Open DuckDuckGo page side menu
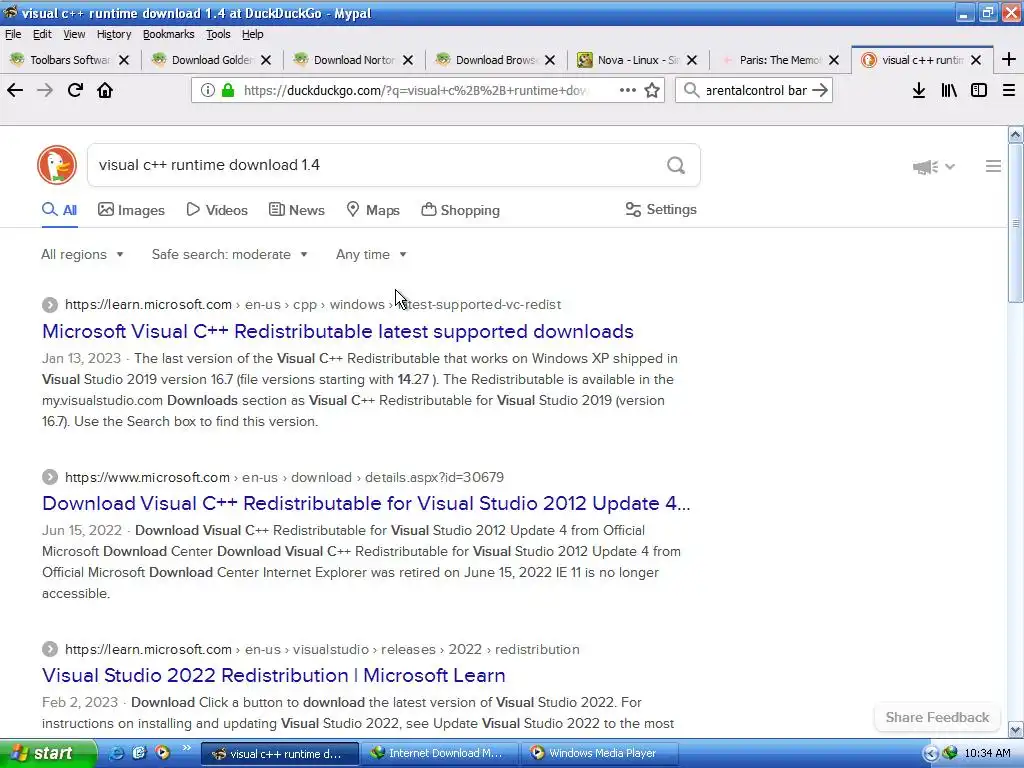Image resolution: width=1024 pixels, height=768 pixels. (993, 166)
